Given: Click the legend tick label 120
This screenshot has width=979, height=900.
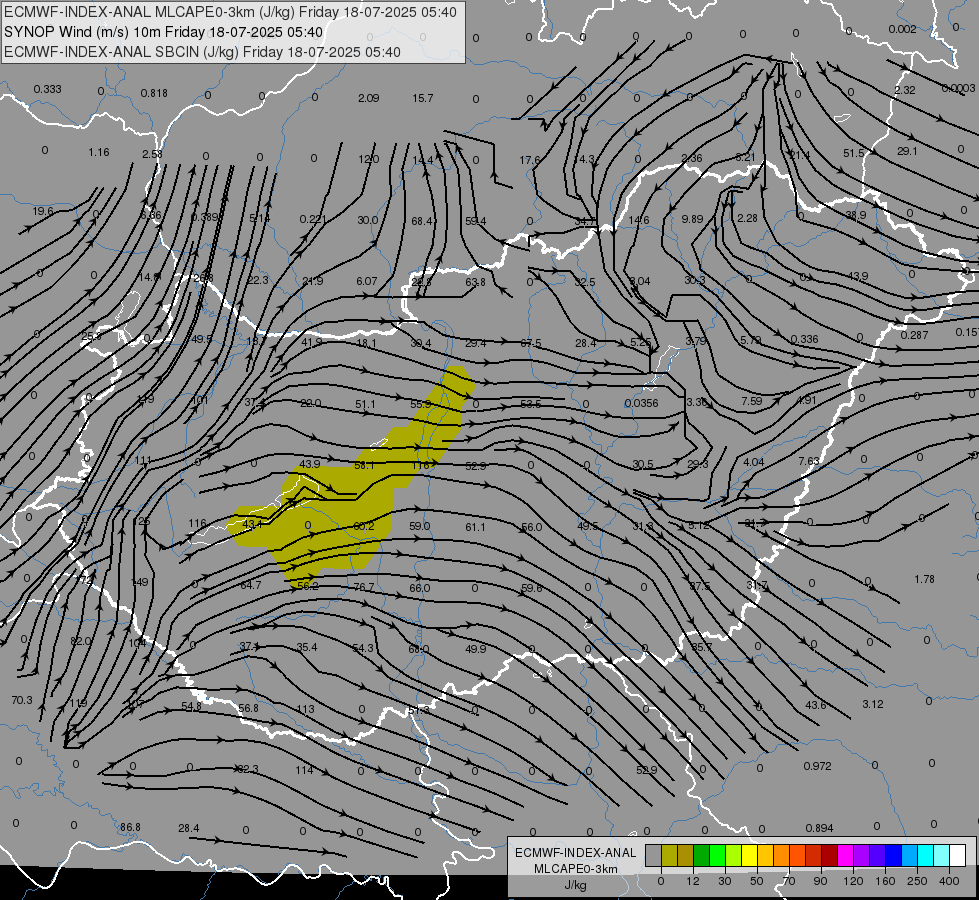Looking at the screenshot, I should [x=853, y=881].
